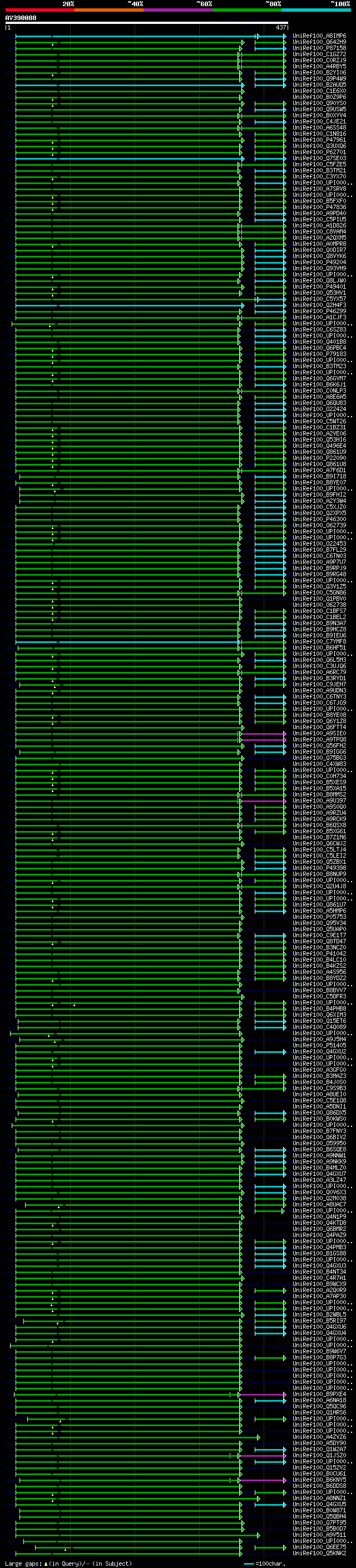The width and height of the screenshot is (356, 1568).
Task: Select the UniRef100_Q1PBV0 label
Action: (x=319, y=598)
